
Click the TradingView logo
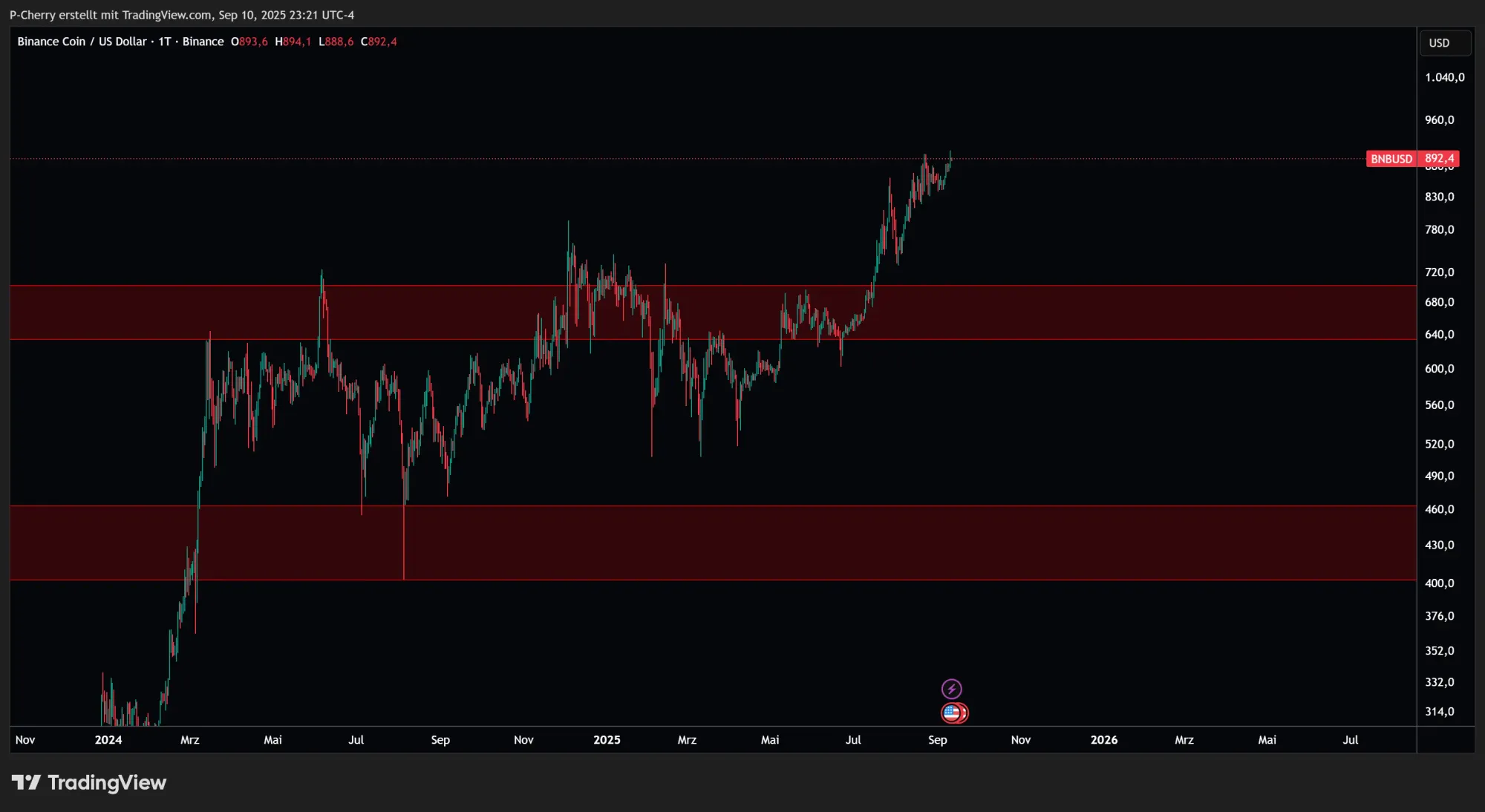point(89,782)
